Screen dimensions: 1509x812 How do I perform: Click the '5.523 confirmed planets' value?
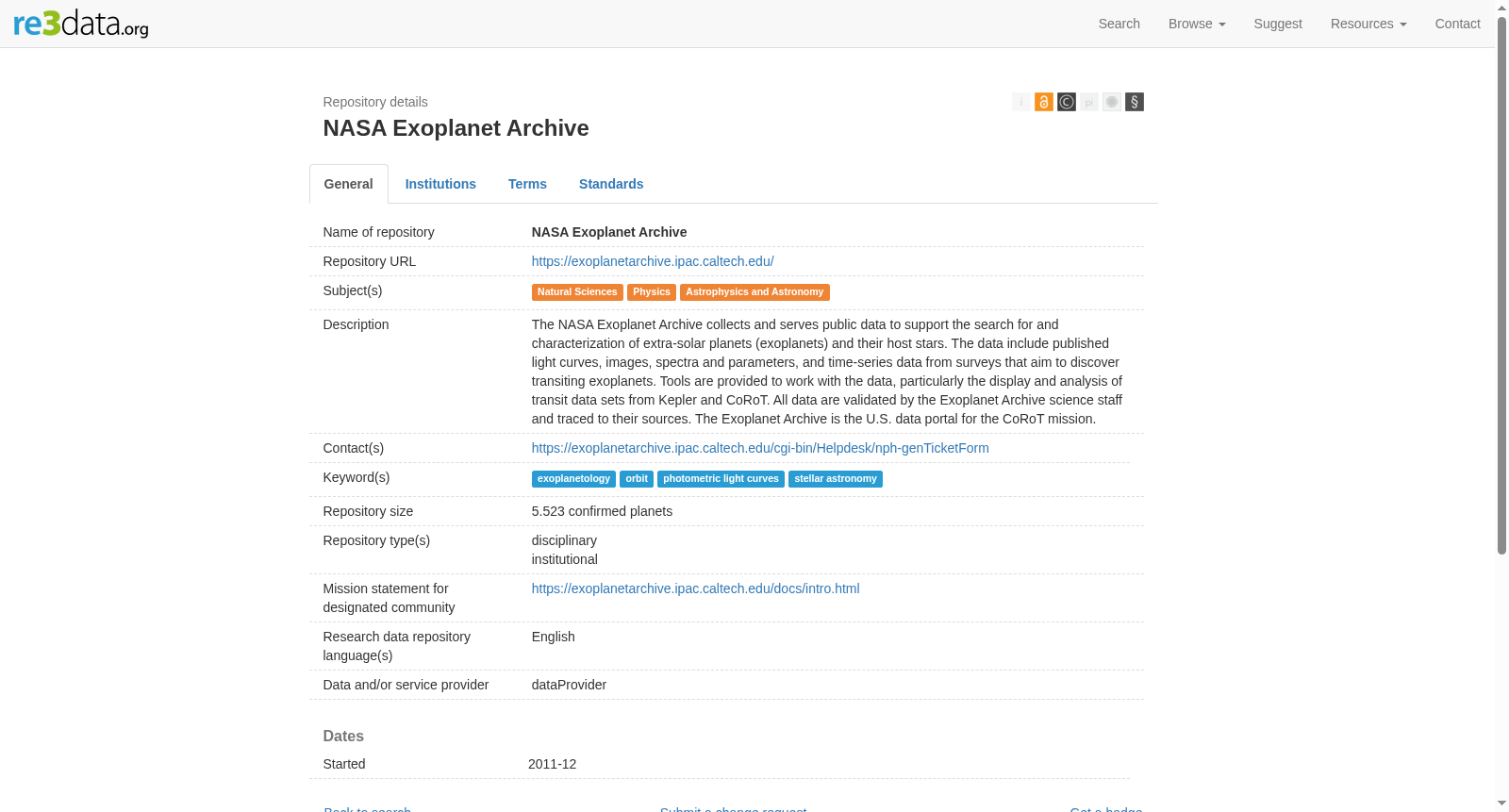pos(602,511)
